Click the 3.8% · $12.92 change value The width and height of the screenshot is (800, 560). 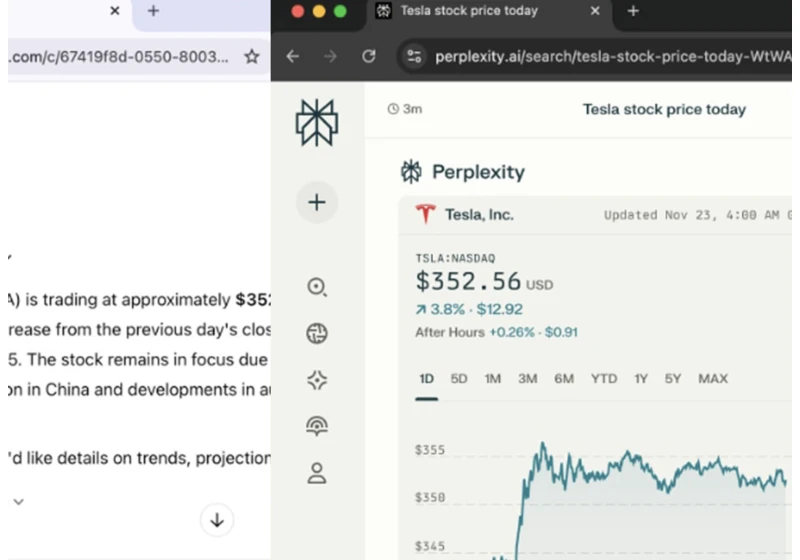(469, 309)
